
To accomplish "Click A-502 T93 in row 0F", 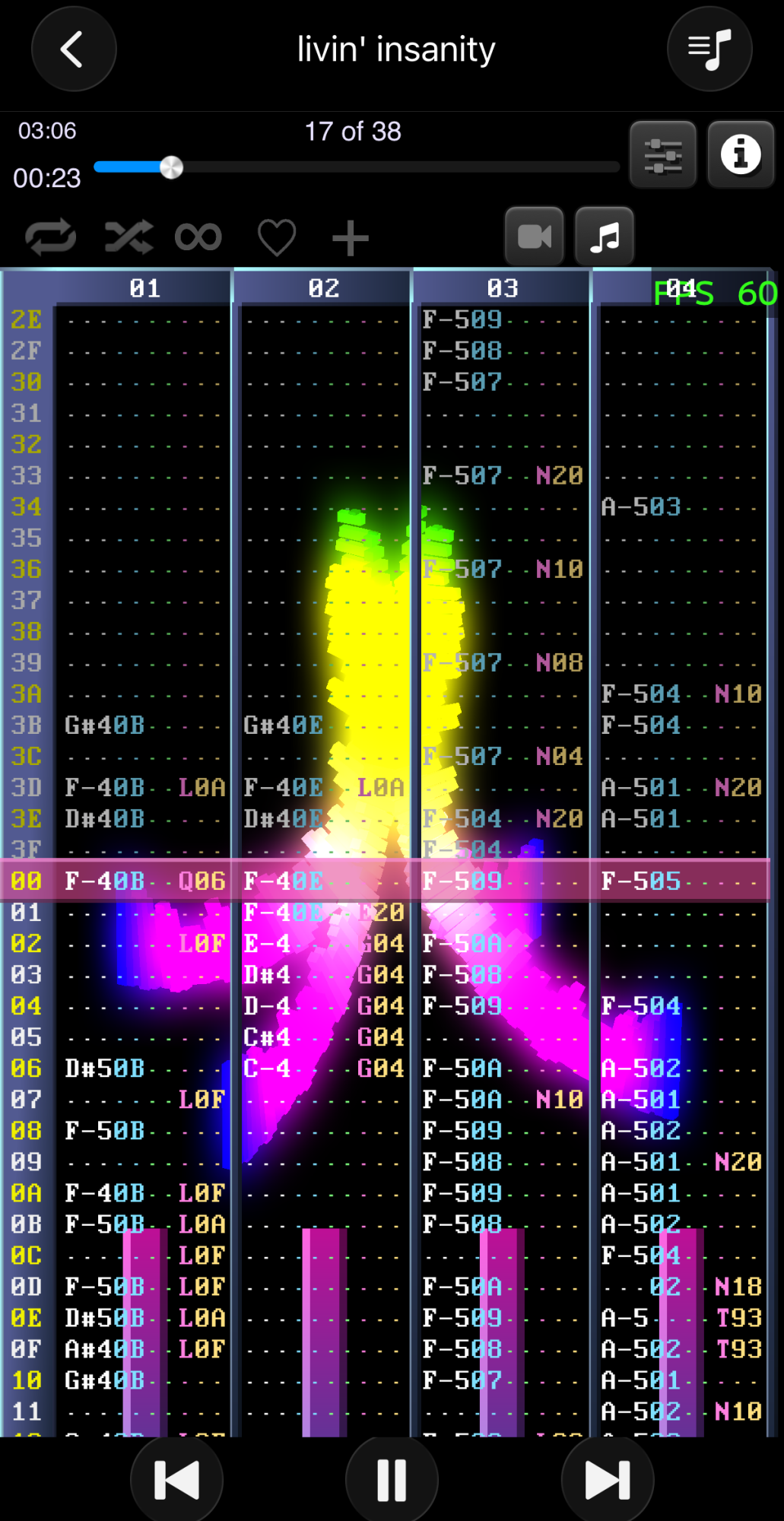I will click(x=681, y=1348).
